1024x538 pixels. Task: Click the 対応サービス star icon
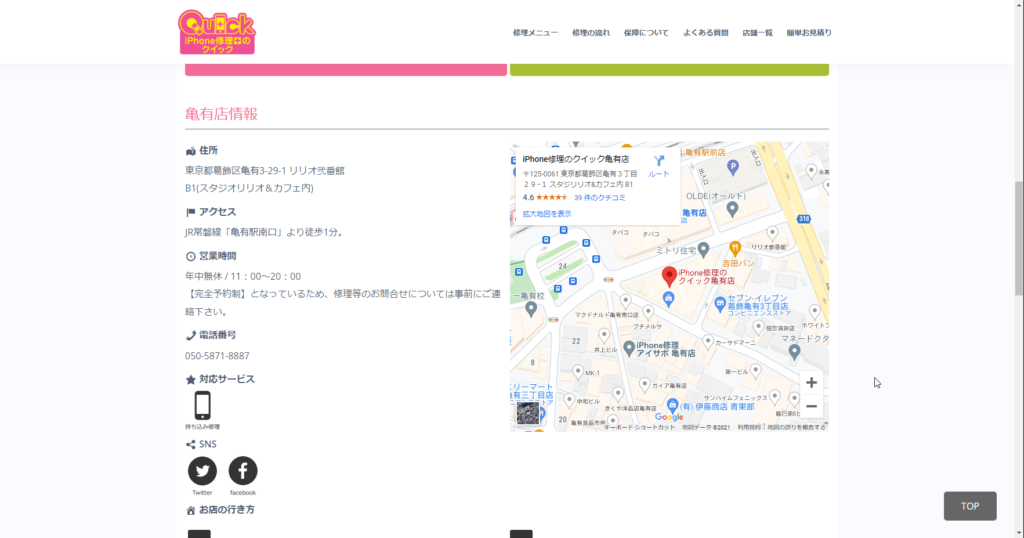click(x=191, y=379)
